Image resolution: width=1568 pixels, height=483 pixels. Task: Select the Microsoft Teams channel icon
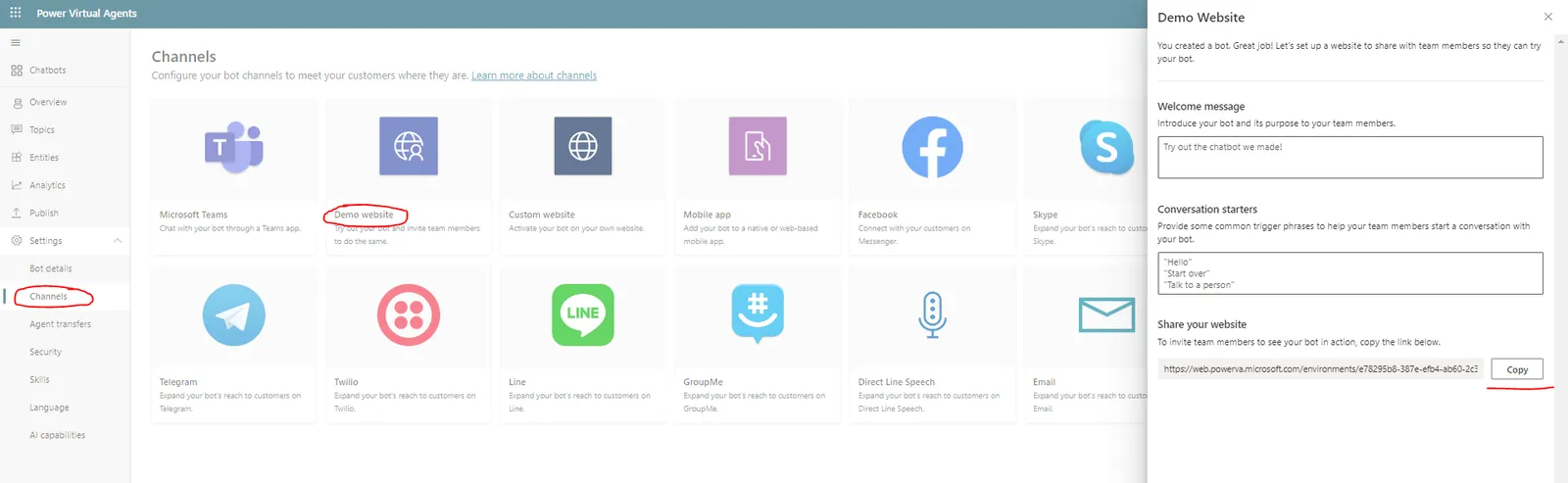(233, 147)
